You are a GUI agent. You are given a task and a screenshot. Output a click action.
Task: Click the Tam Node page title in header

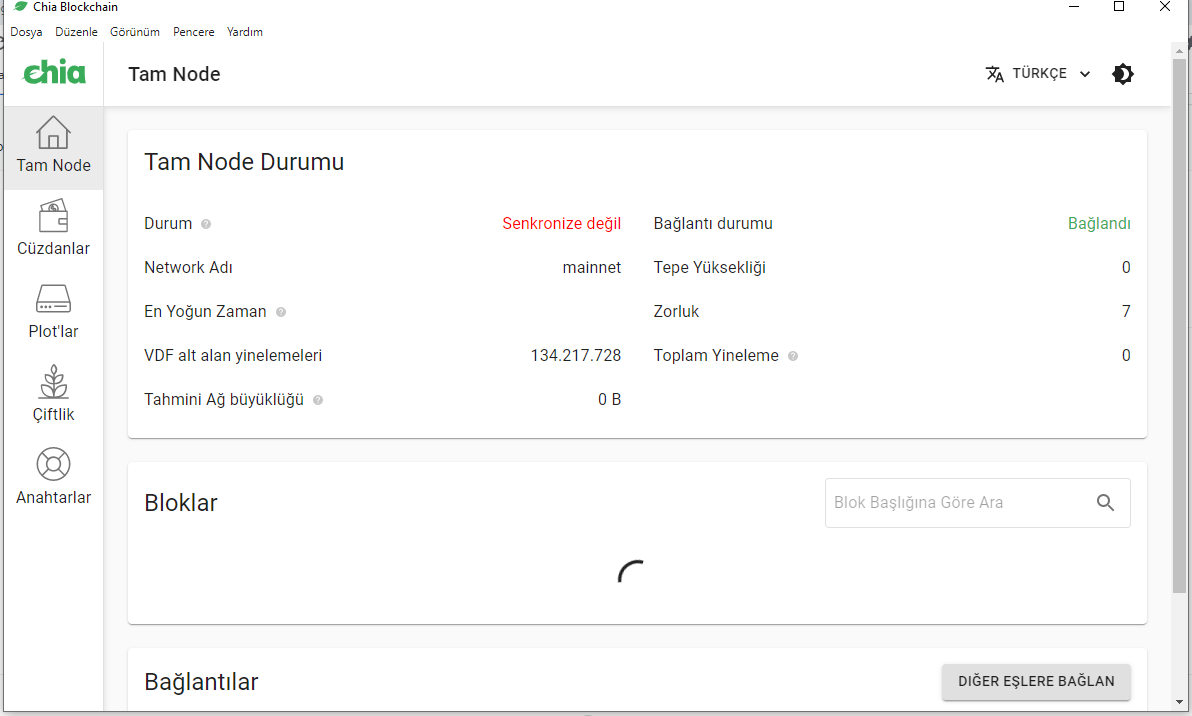pyautogui.click(x=174, y=74)
